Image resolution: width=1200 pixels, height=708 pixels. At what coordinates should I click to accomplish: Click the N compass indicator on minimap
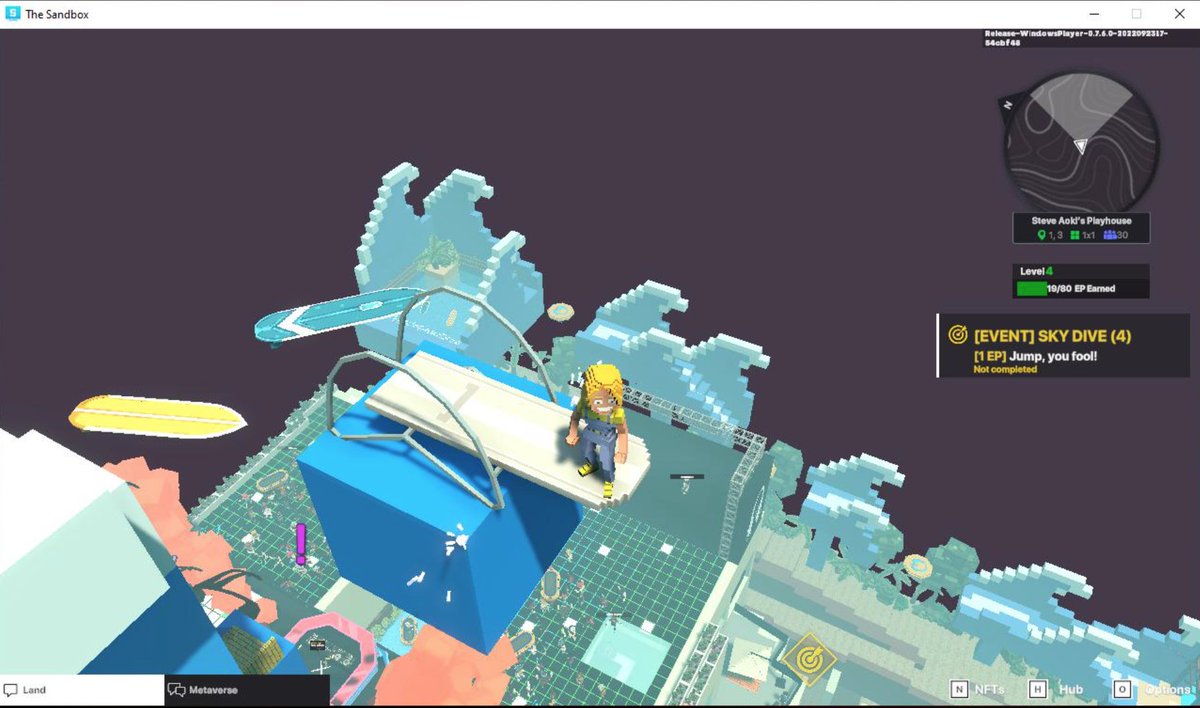pyautogui.click(x=1009, y=103)
